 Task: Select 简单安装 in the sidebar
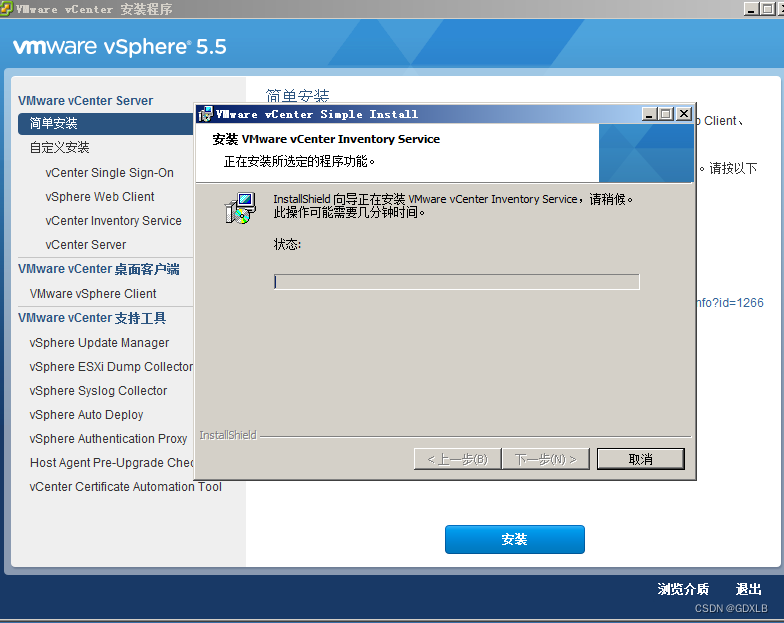click(106, 124)
